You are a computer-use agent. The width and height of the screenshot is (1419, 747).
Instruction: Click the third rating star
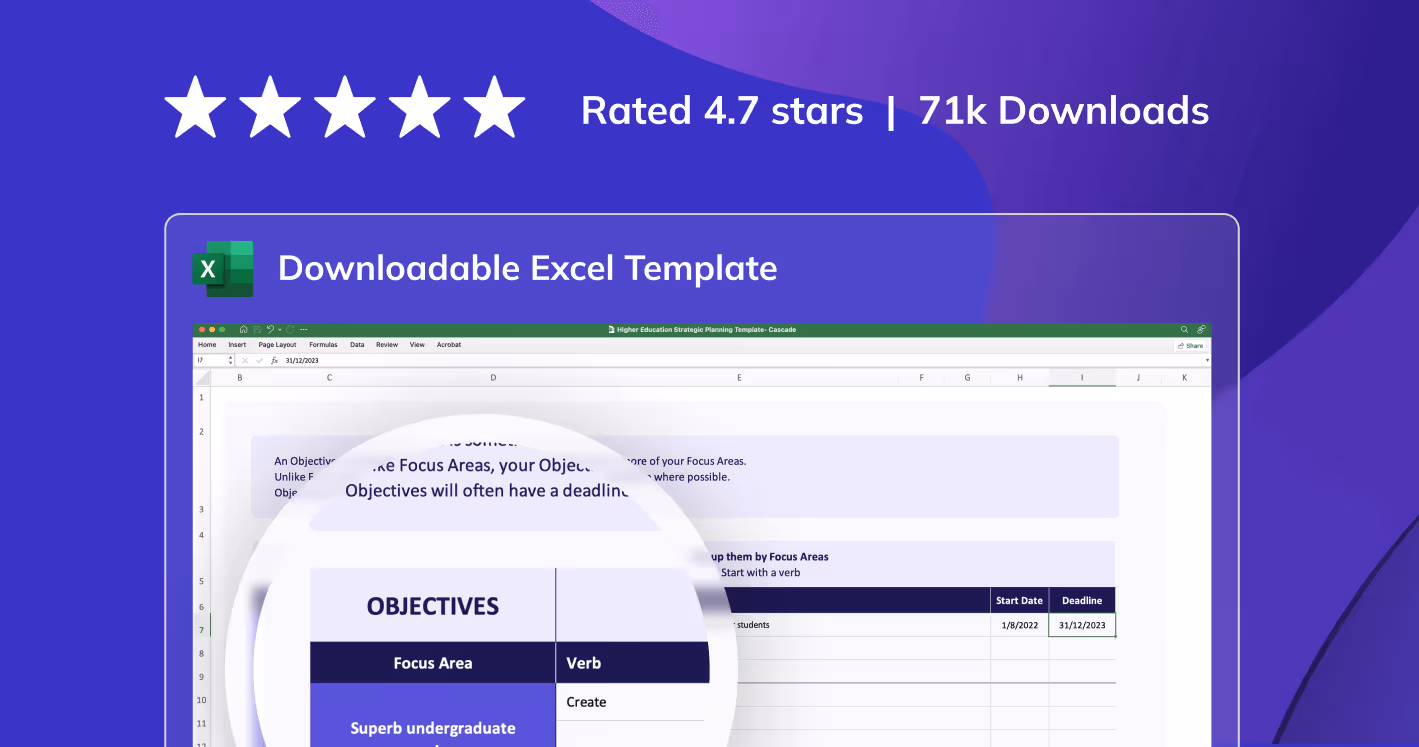pos(345,108)
